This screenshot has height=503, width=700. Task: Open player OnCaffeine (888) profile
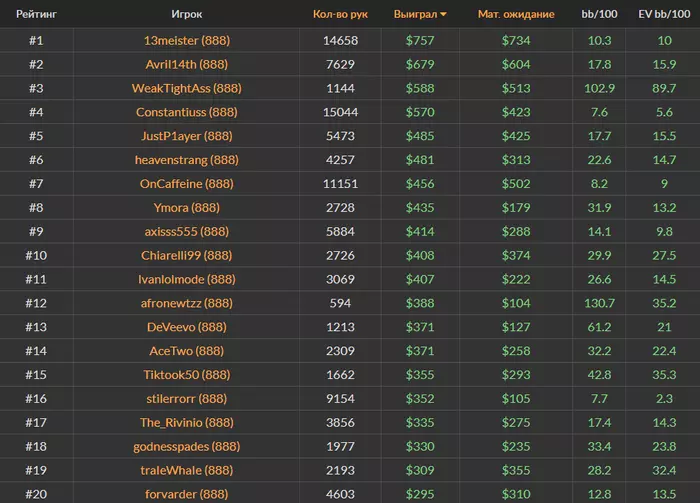(x=187, y=184)
